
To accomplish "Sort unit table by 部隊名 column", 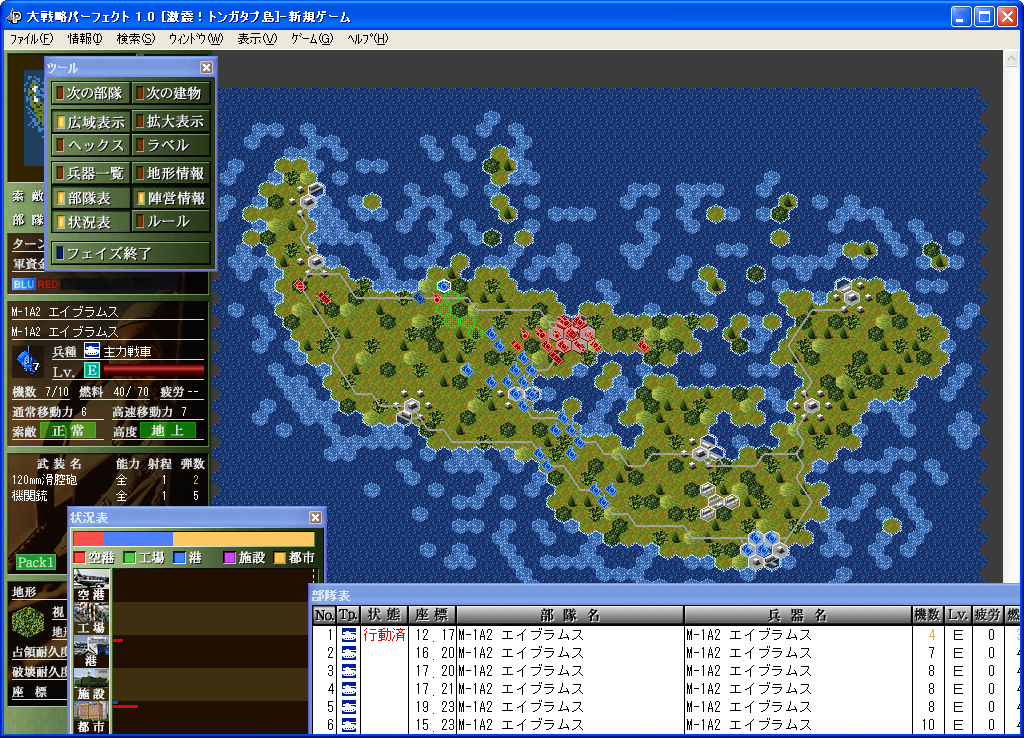I will tap(570, 615).
